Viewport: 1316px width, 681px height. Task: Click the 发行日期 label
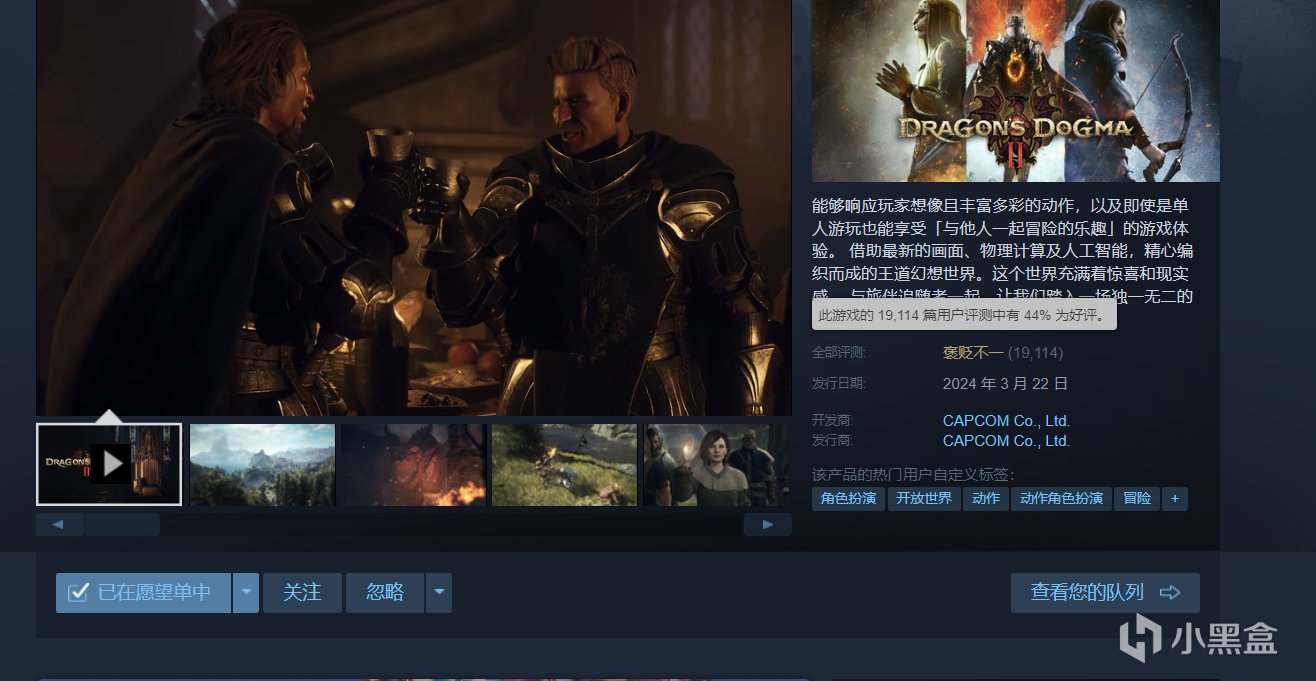point(839,384)
